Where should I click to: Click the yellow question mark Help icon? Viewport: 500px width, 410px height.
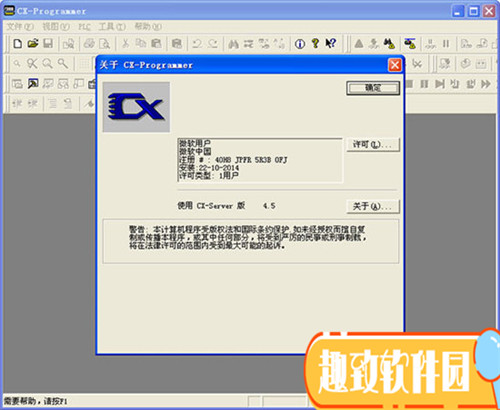point(315,44)
